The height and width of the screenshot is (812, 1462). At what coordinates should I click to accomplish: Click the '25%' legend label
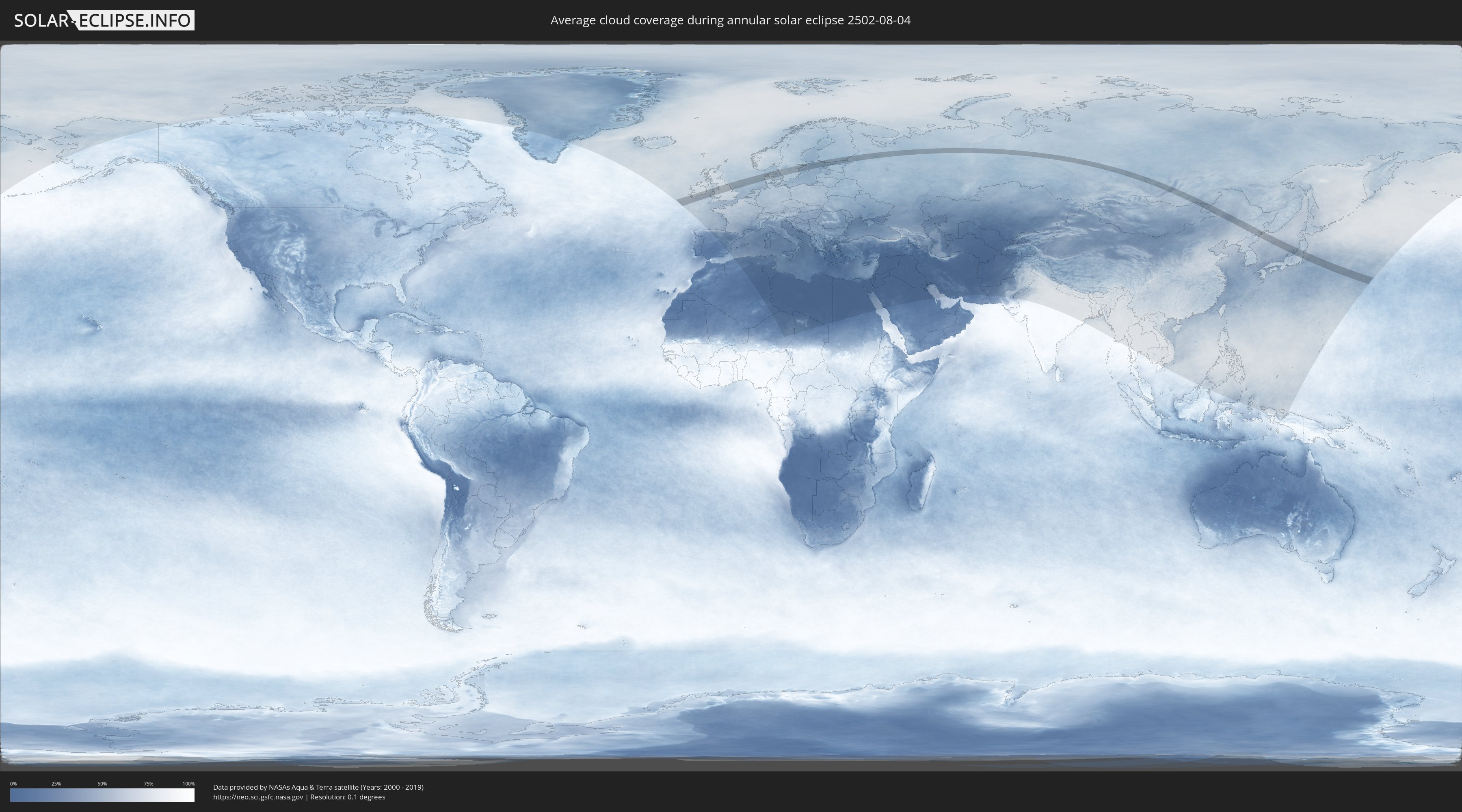click(56, 784)
